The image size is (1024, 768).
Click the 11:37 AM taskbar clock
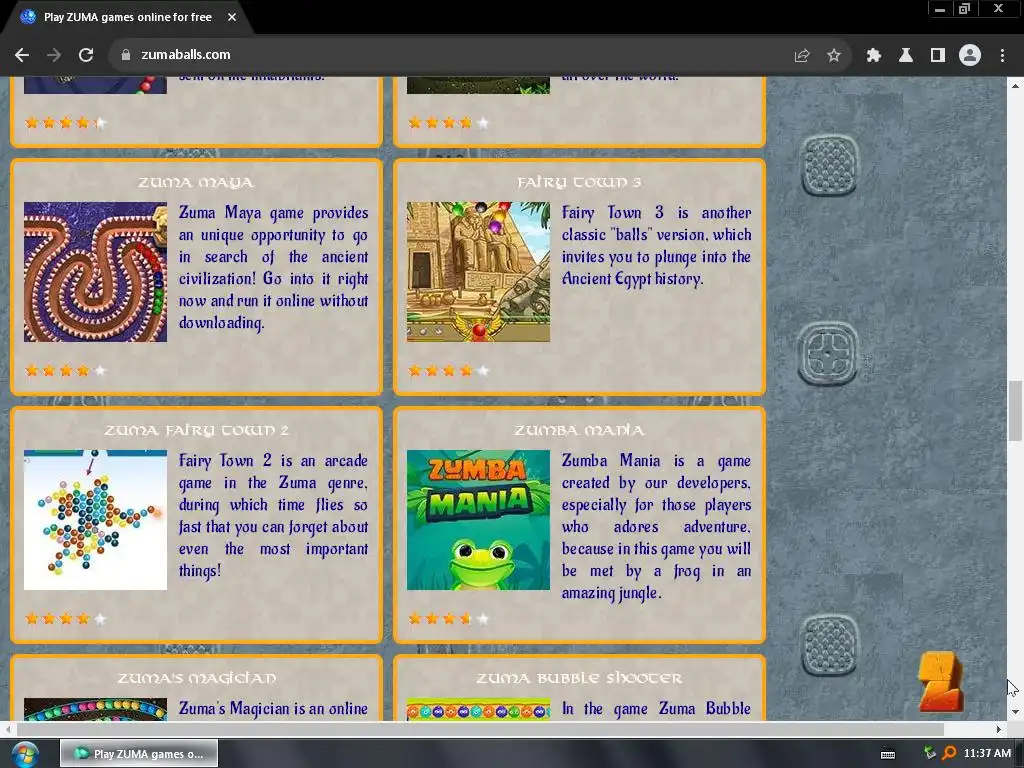[x=987, y=754]
